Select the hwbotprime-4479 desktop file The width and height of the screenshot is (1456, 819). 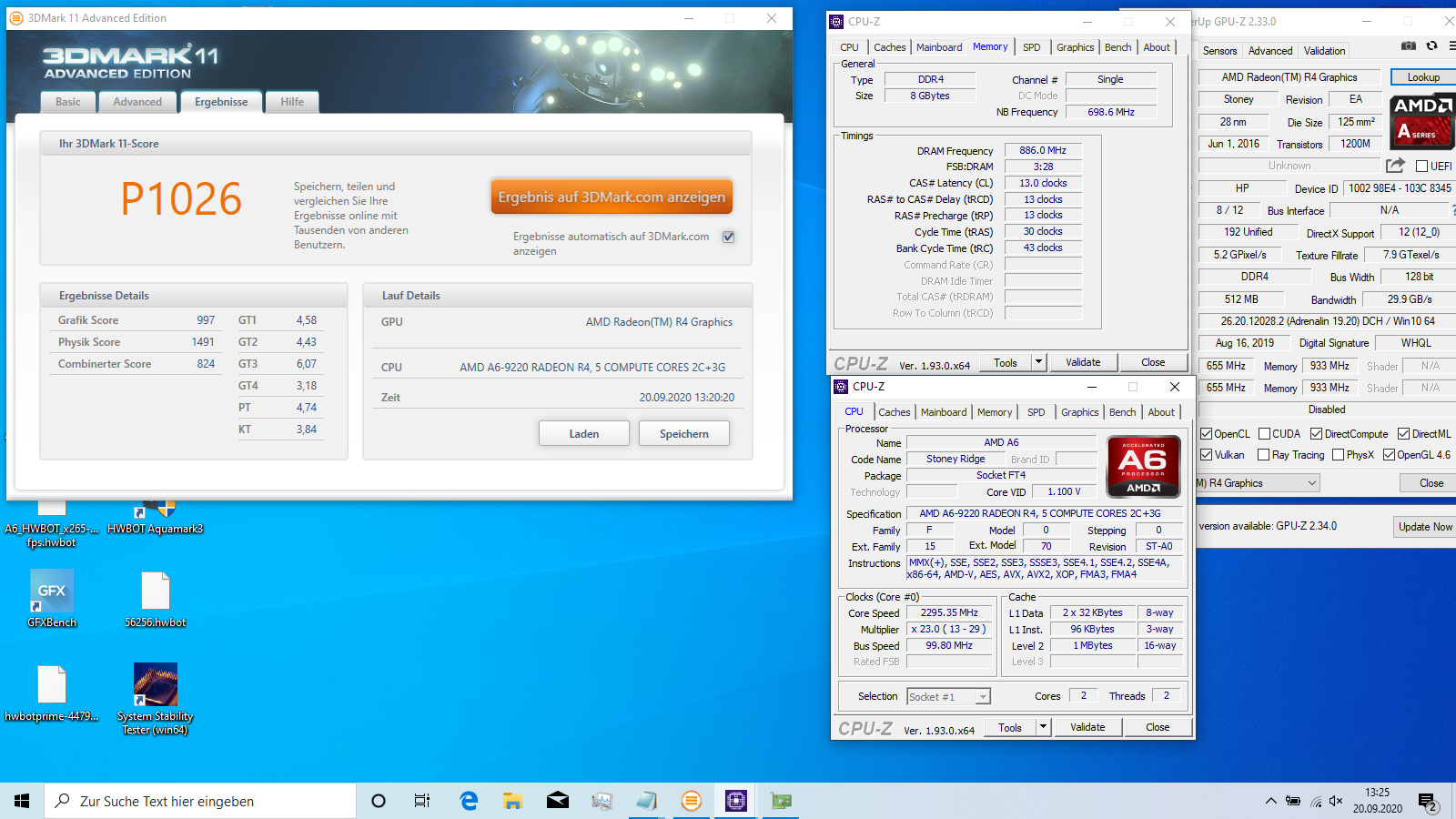tap(52, 694)
